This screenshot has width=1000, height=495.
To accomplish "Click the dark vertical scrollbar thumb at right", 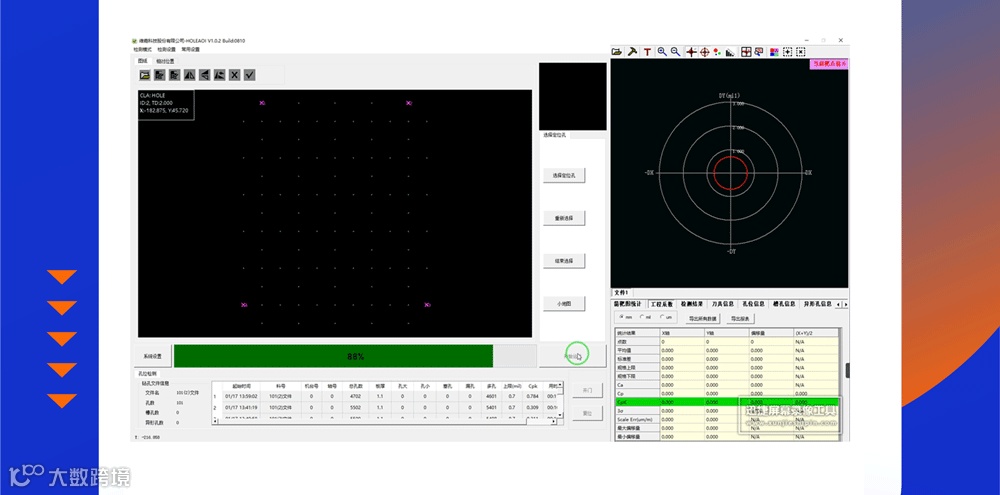I will 848,370.
